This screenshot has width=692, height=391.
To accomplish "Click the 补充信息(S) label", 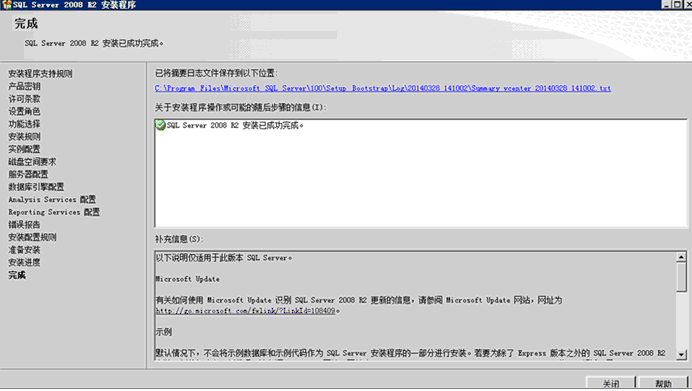I will 179,239.
